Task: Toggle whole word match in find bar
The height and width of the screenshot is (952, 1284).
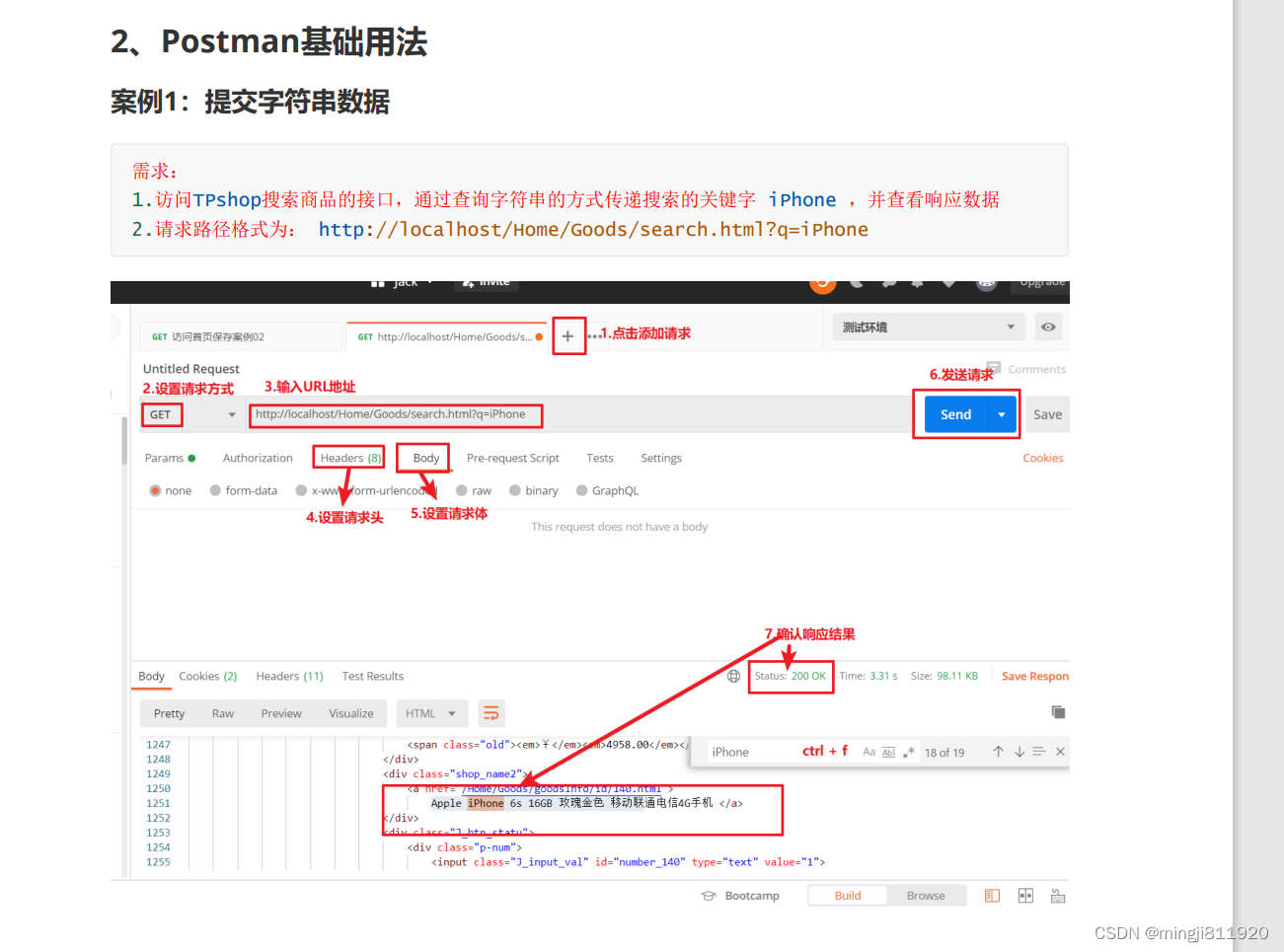Action: tap(888, 752)
